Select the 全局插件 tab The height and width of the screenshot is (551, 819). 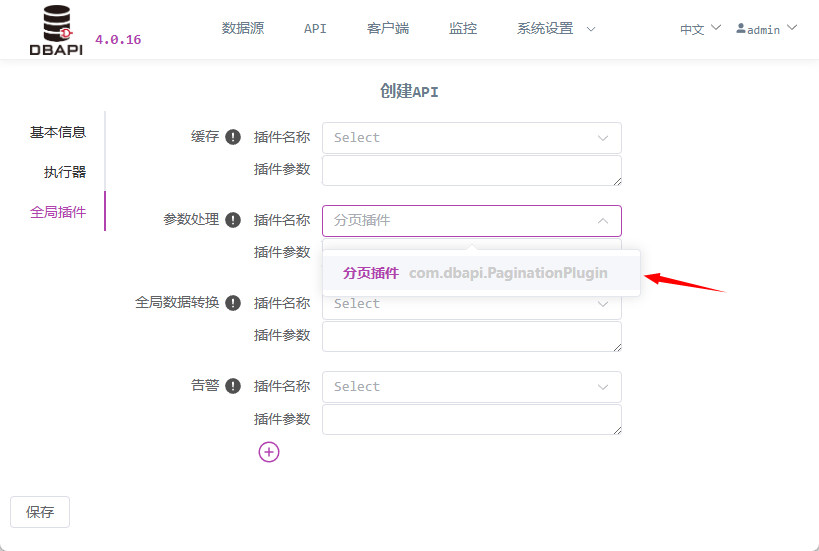pos(58,212)
